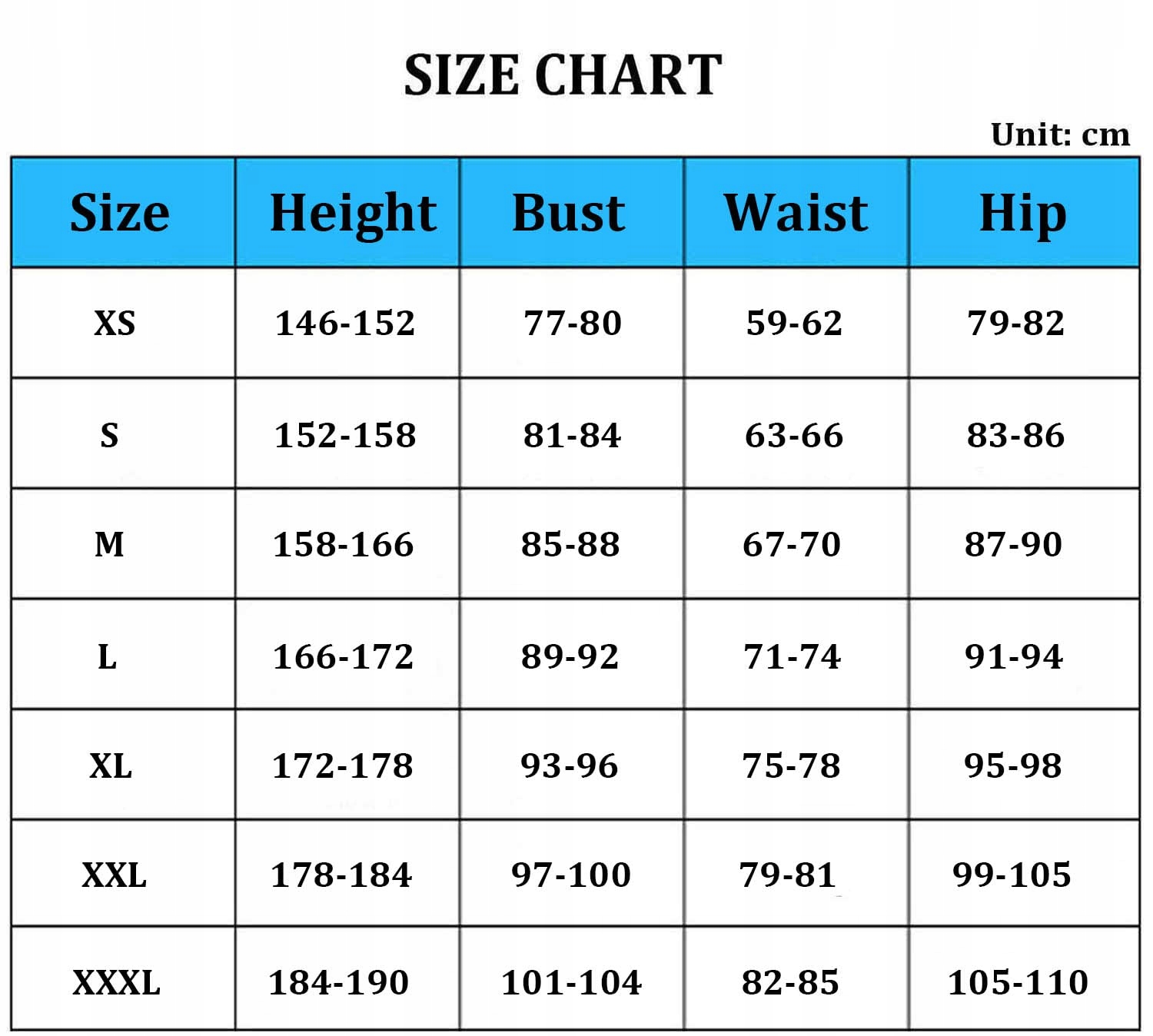The height and width of the screenshot is (1036, 1153).
Task: Click the Bust column header
Action: pyautogui.click(x=569, y=213)
